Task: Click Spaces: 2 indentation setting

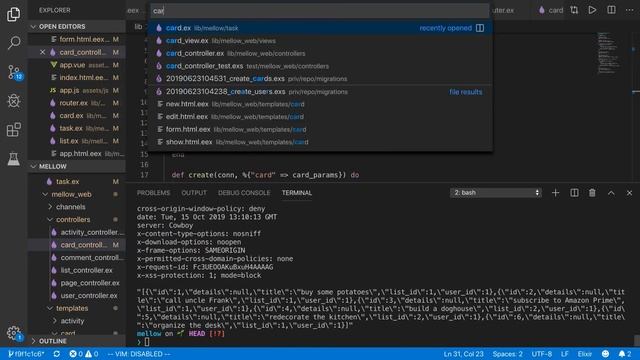Action: coord(507,354)
